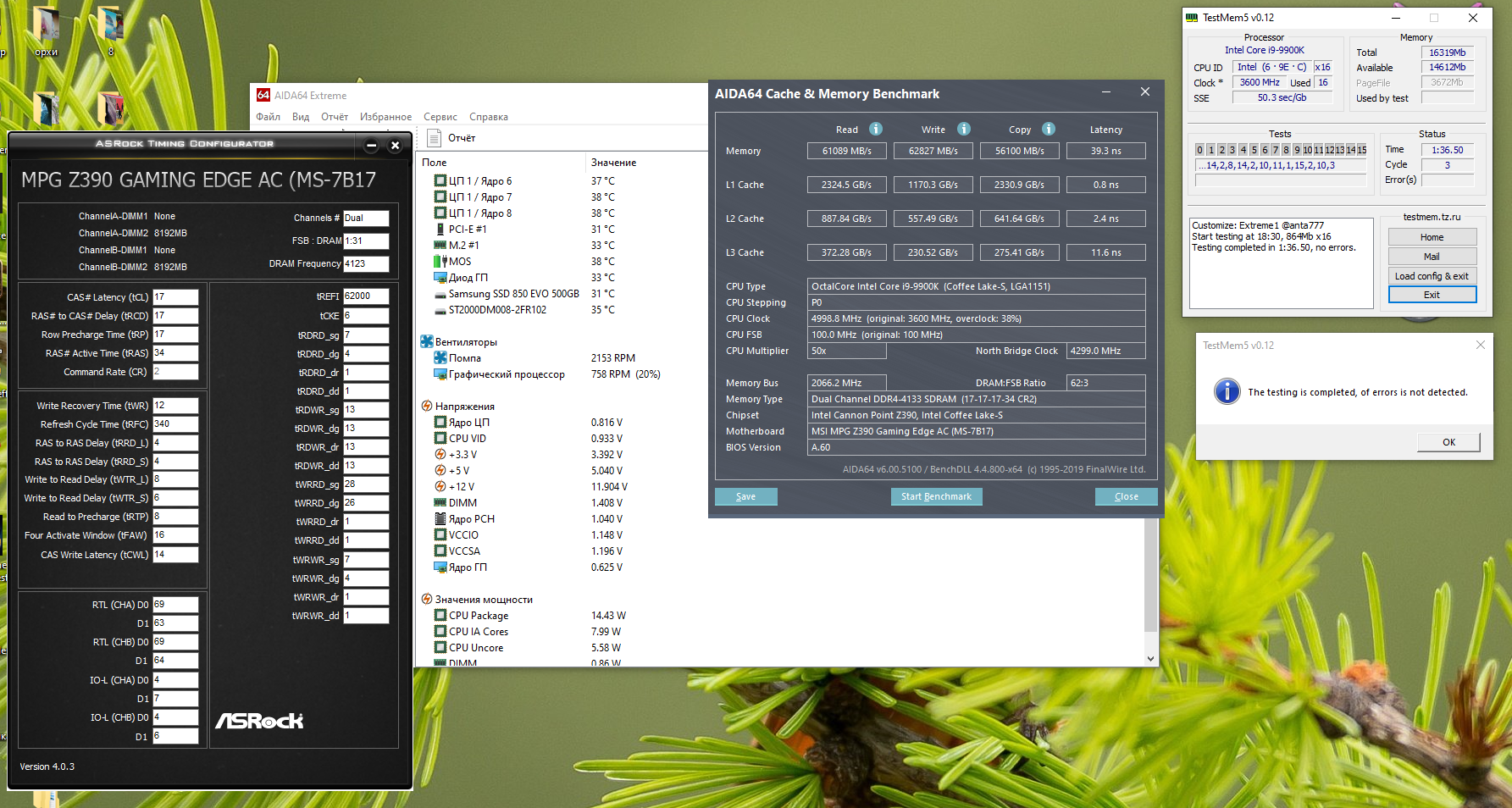1512x808 pixels.
Task: Open the Вид menu in AIDA64
Action: (x=301, y=117)
